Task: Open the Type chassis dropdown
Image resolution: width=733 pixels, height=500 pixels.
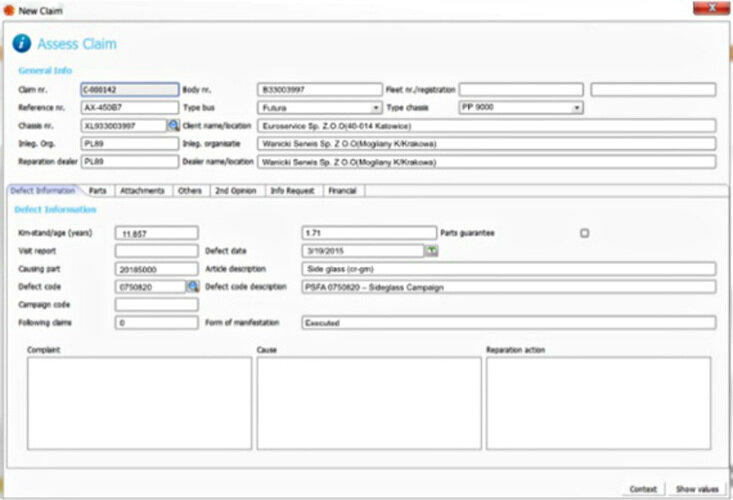Action: coord(577,108)
